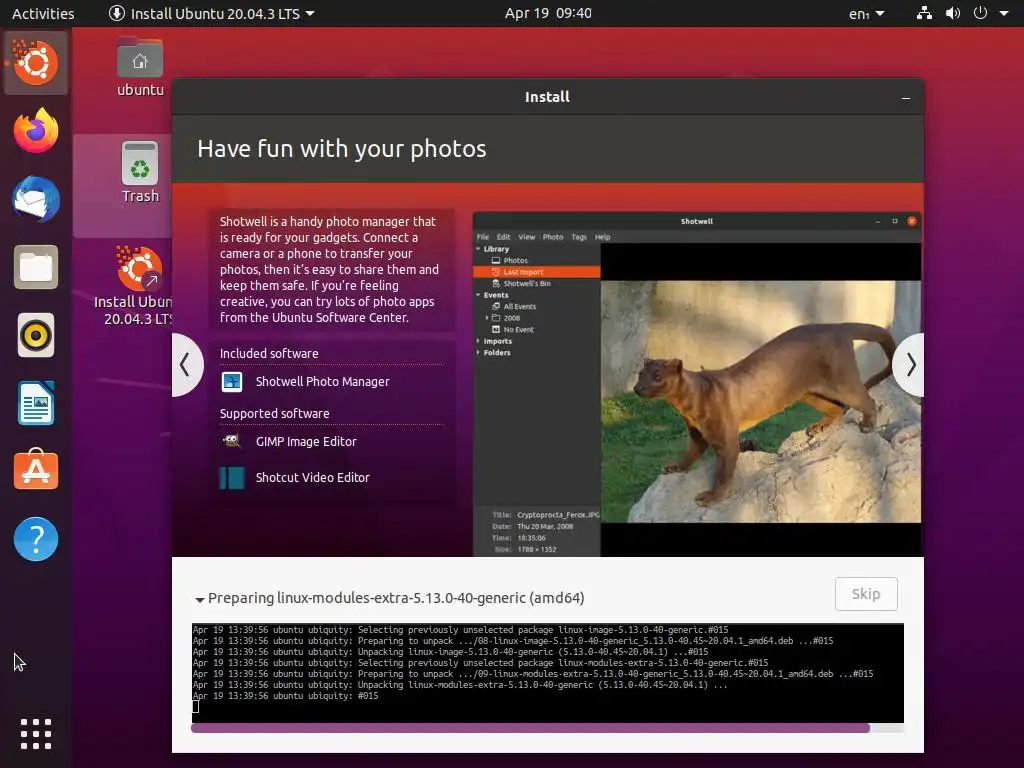Minimize the Install window
Image resolution: width=1024 pixels, height=768 pixels.
pos(906,97)
